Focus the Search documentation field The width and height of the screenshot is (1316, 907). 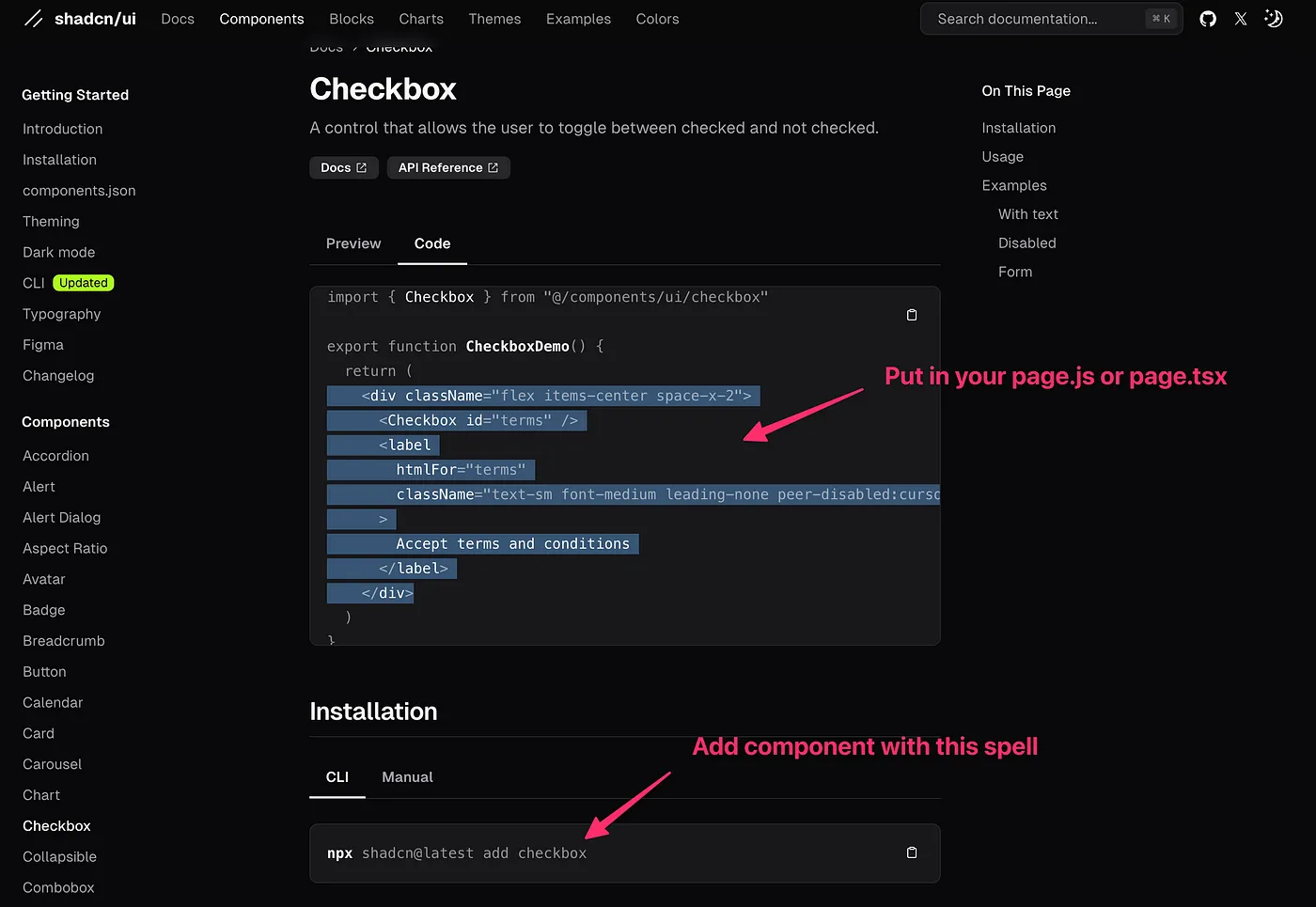click(x=1051, y=19)
